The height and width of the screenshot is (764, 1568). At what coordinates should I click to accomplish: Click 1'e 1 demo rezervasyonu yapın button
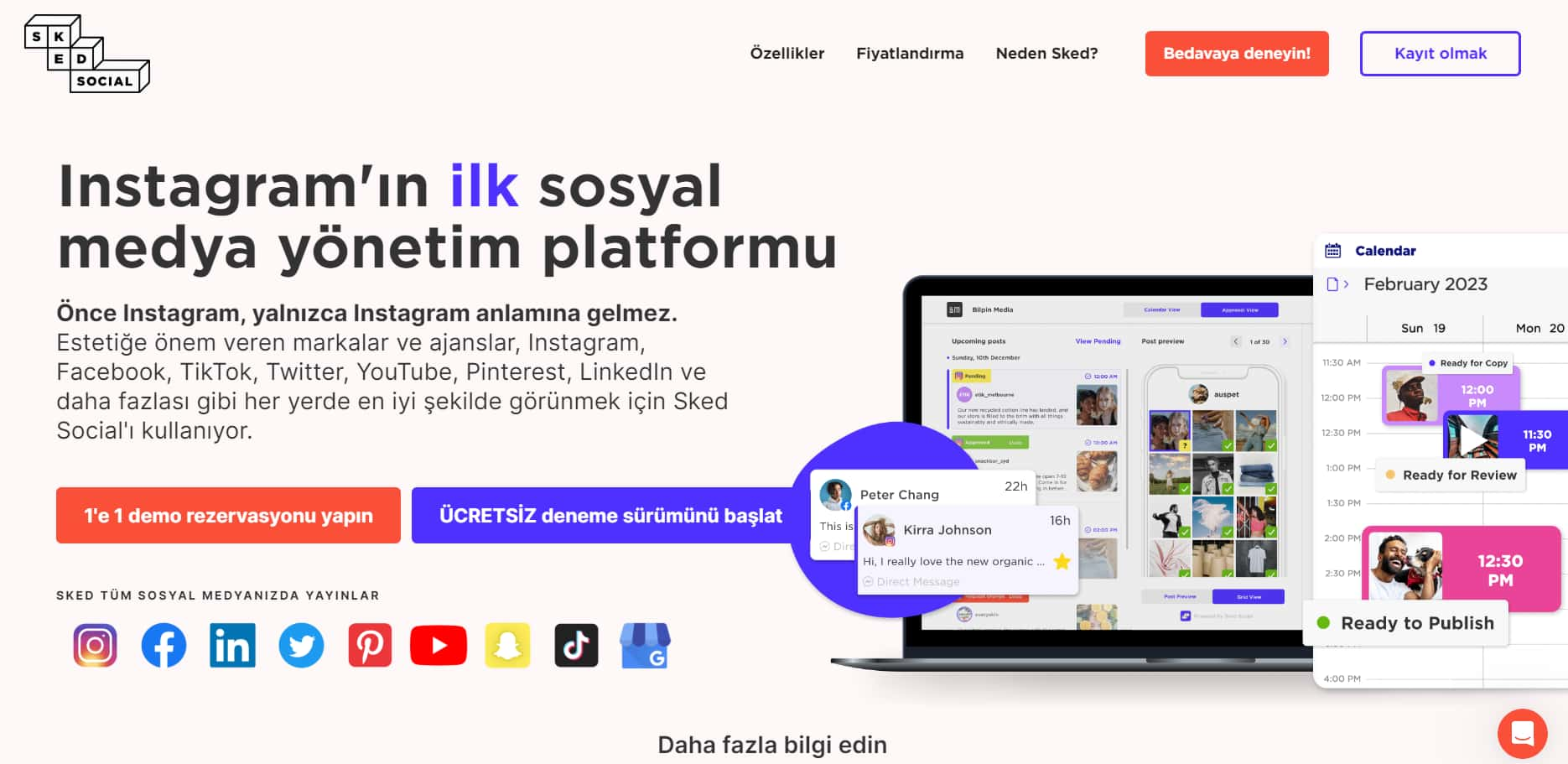coord(228,516)
